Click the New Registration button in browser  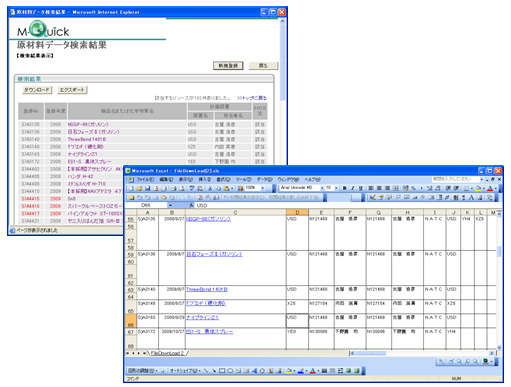(x=228, y=66)
